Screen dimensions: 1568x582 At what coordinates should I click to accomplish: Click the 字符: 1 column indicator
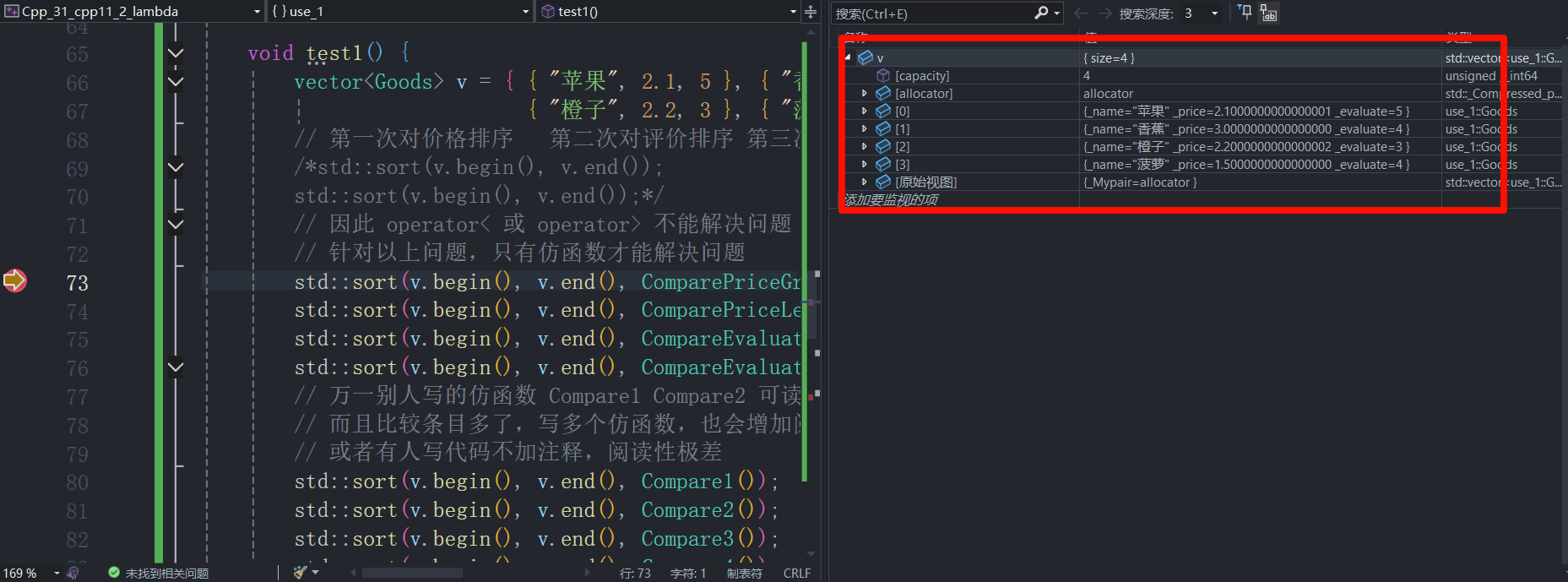coord(688,573)
